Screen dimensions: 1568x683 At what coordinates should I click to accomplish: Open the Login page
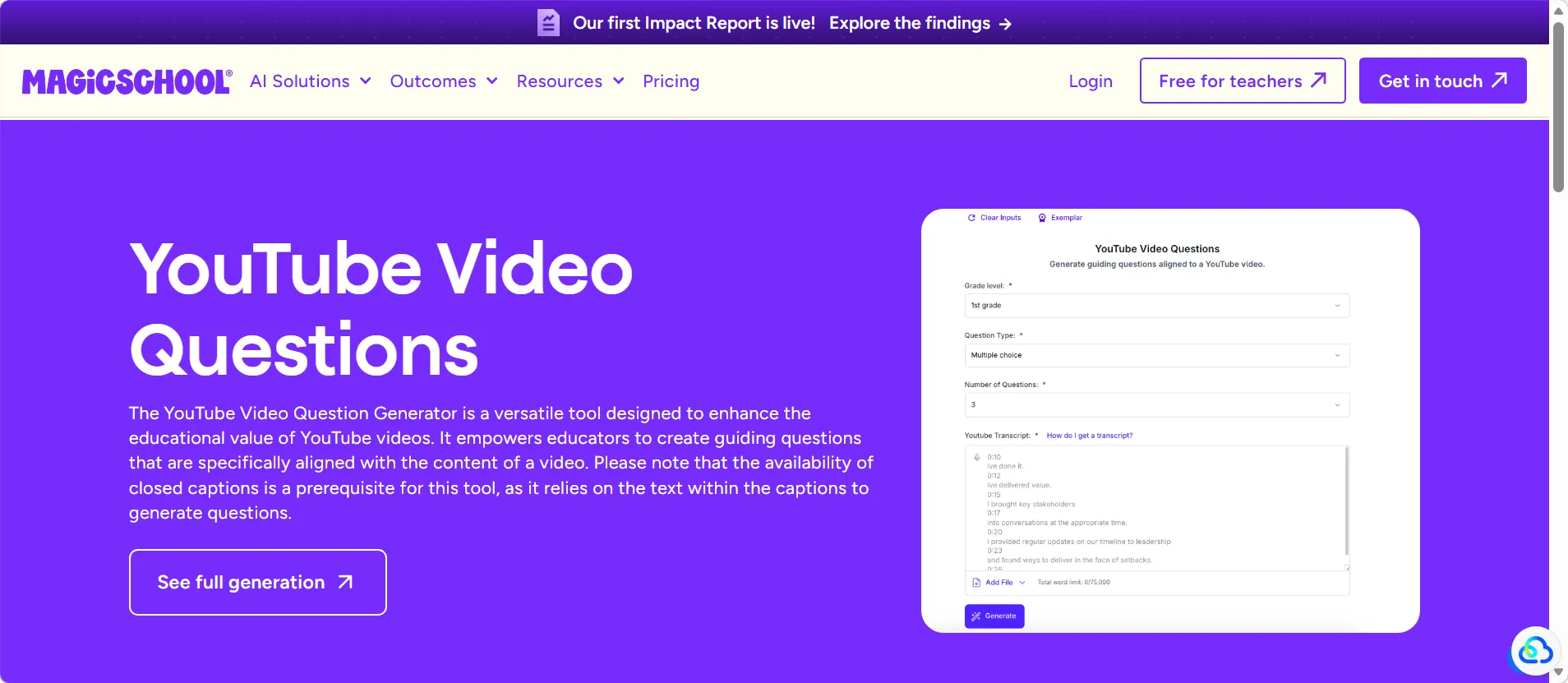tap(1090, 81)
